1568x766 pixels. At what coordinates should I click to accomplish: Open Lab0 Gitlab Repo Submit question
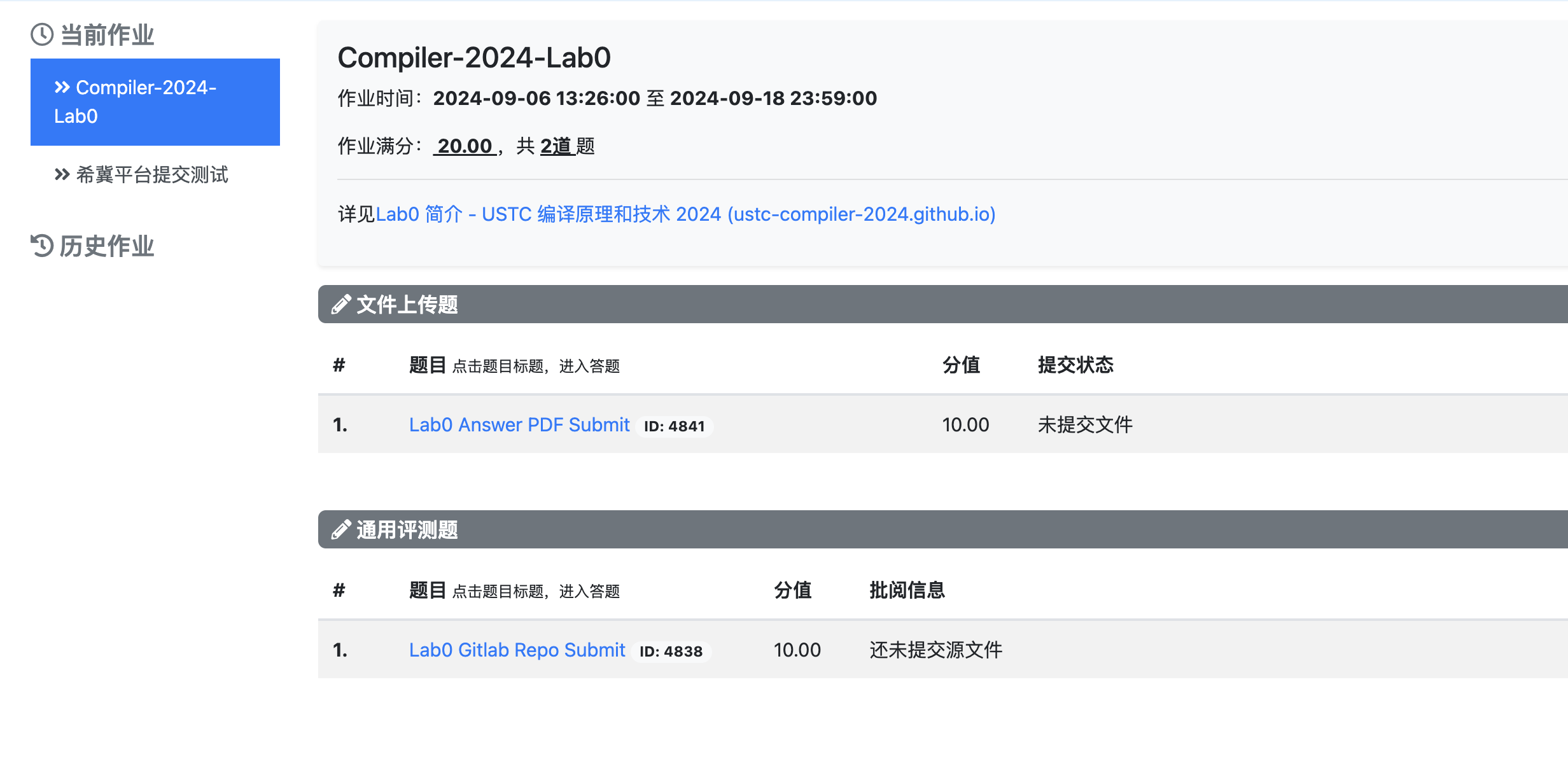tap(517, 650)
